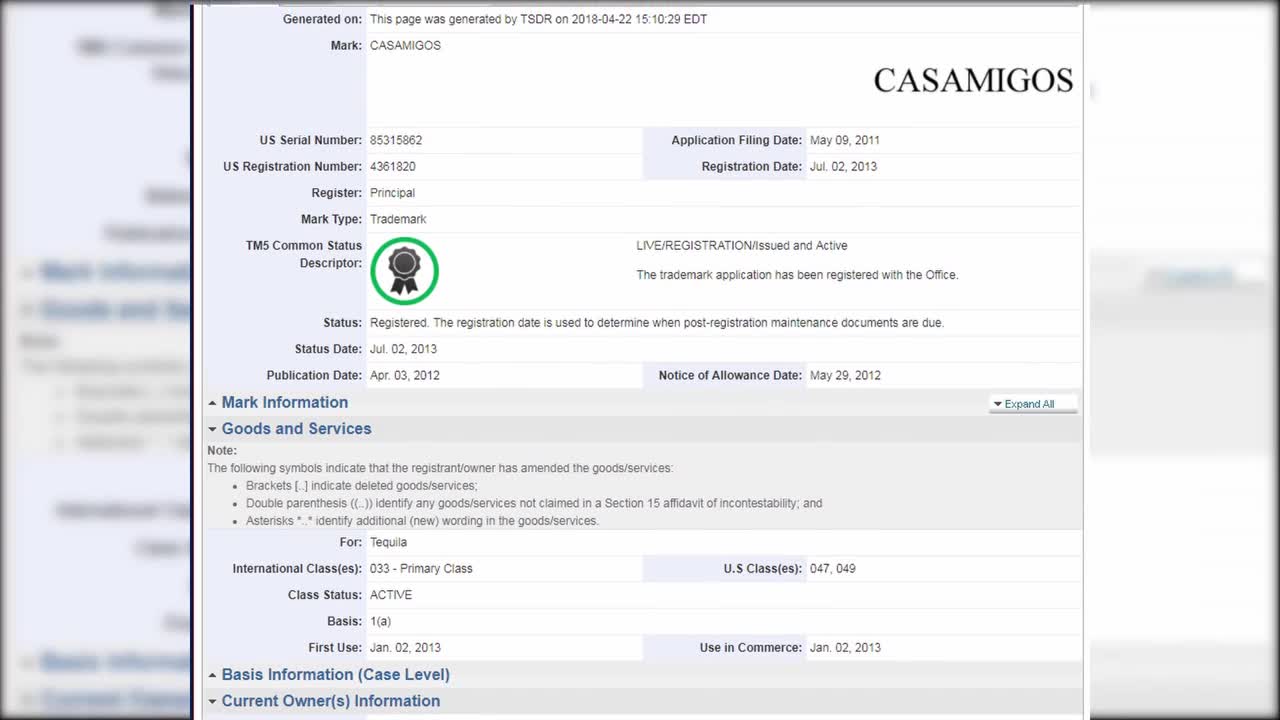Click the CASAMIGOS mark image
The image size is (1280, 720).
[x=973, y=81]
